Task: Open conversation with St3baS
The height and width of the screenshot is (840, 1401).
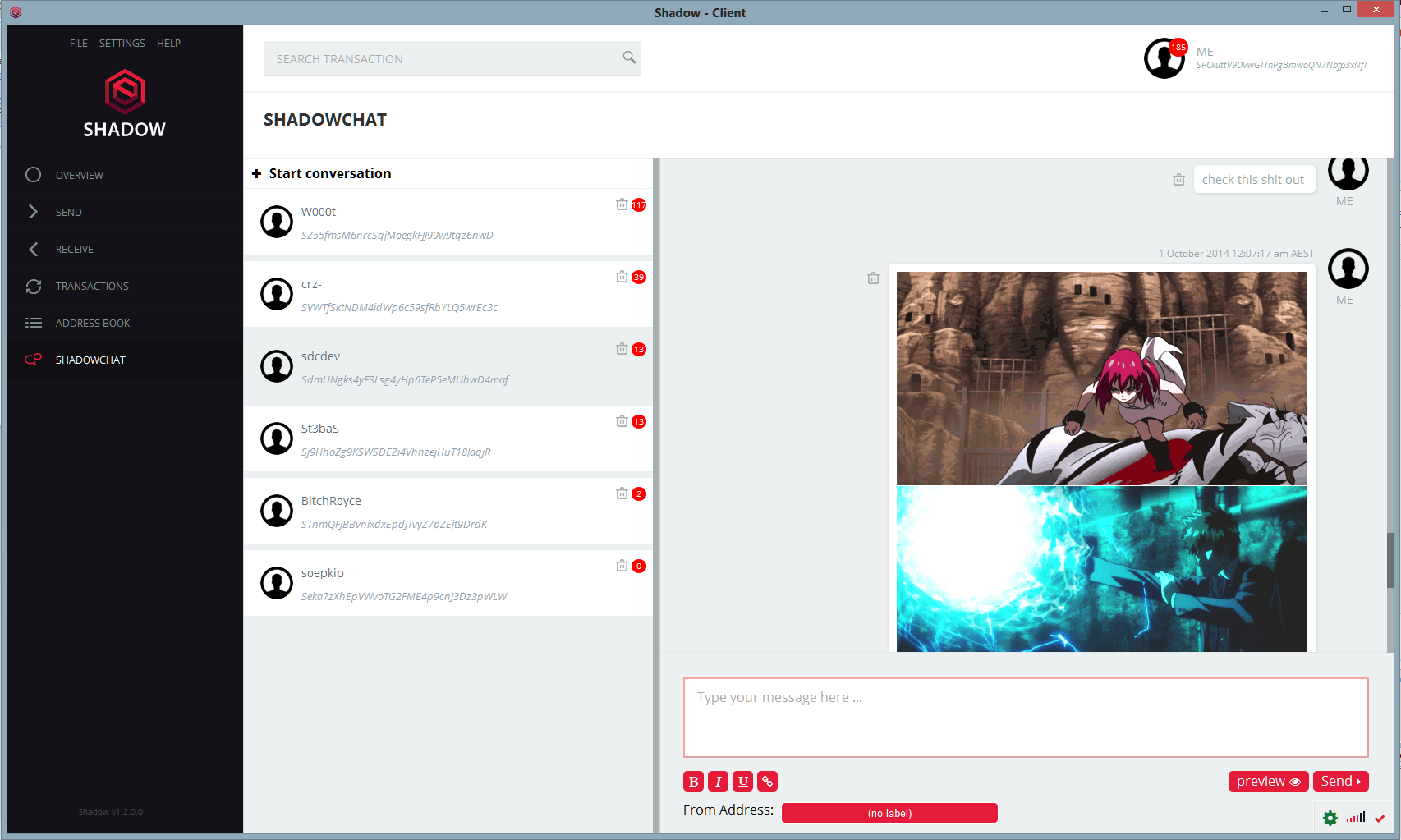Action: click(448, 438)
